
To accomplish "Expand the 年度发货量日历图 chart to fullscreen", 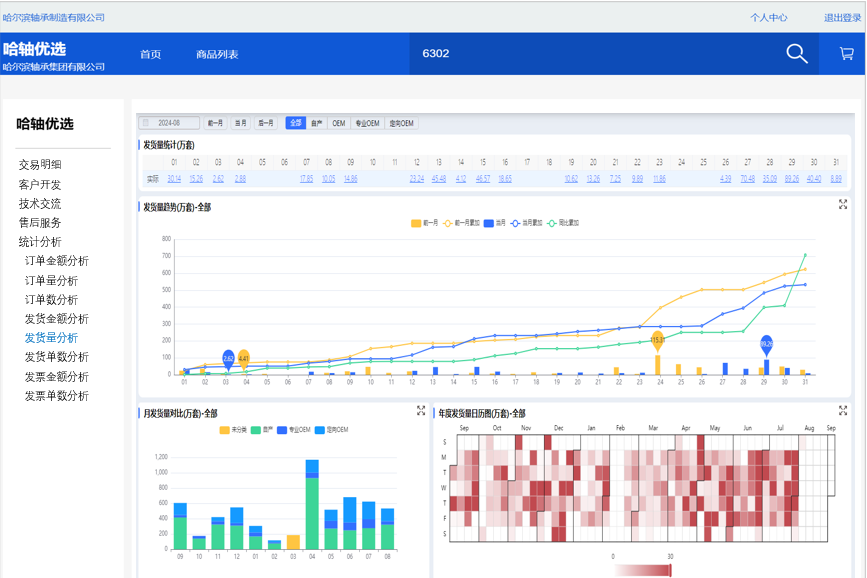I will [843, 411].
